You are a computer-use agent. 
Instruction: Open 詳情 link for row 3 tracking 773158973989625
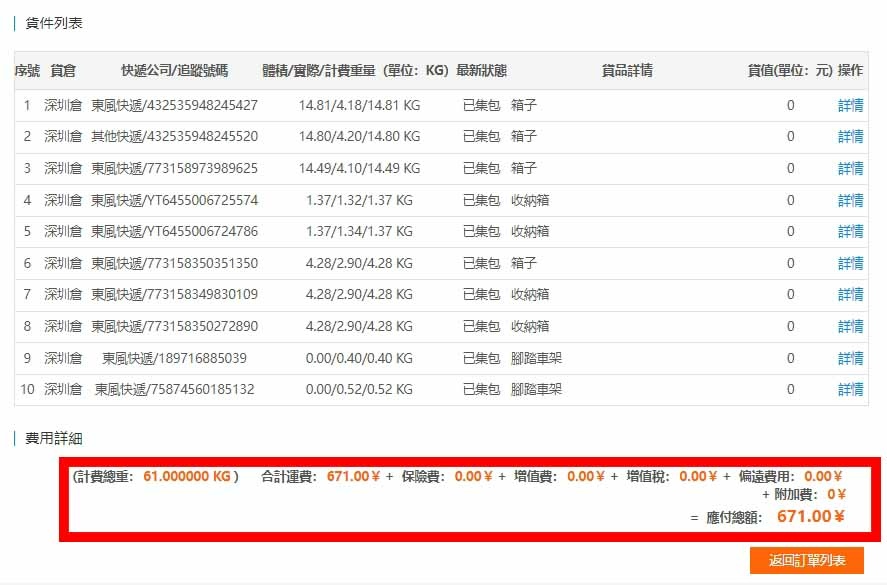(x=850, y=168)
